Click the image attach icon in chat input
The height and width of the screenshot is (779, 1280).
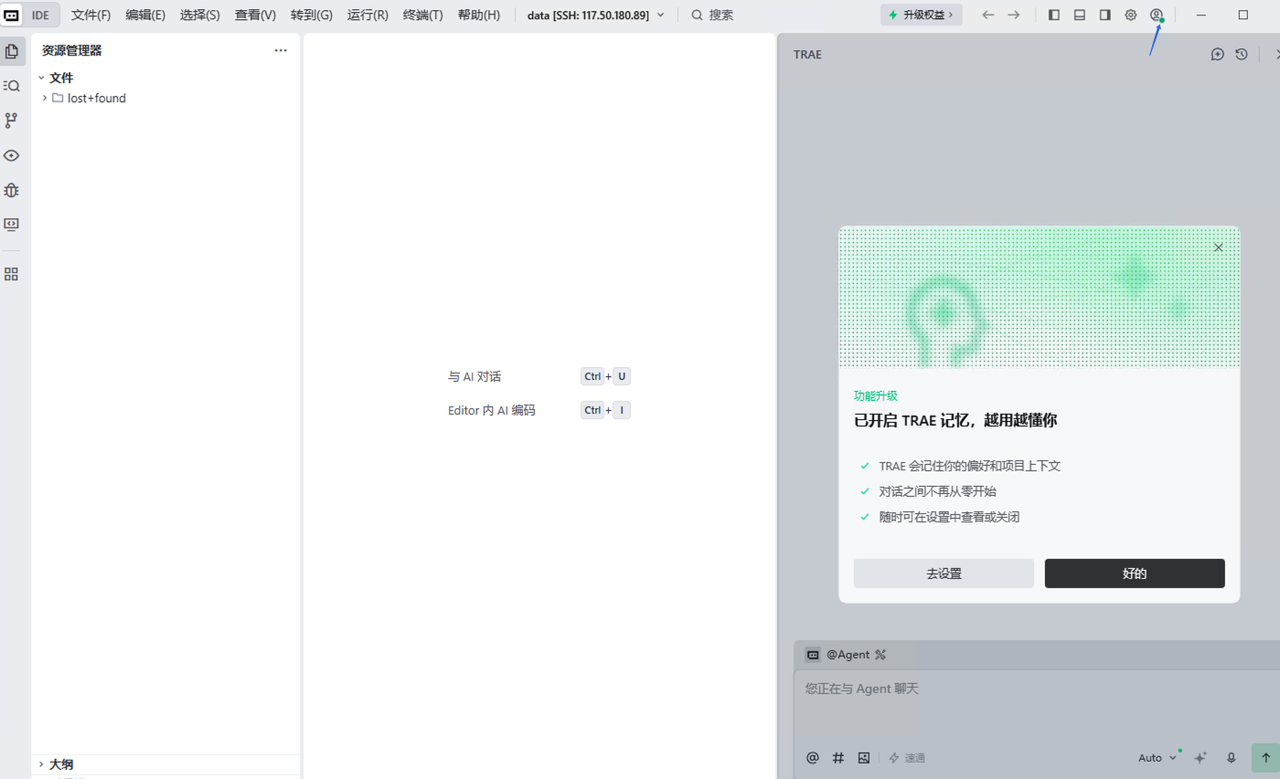pyautogui.click(x=864, y=758)
